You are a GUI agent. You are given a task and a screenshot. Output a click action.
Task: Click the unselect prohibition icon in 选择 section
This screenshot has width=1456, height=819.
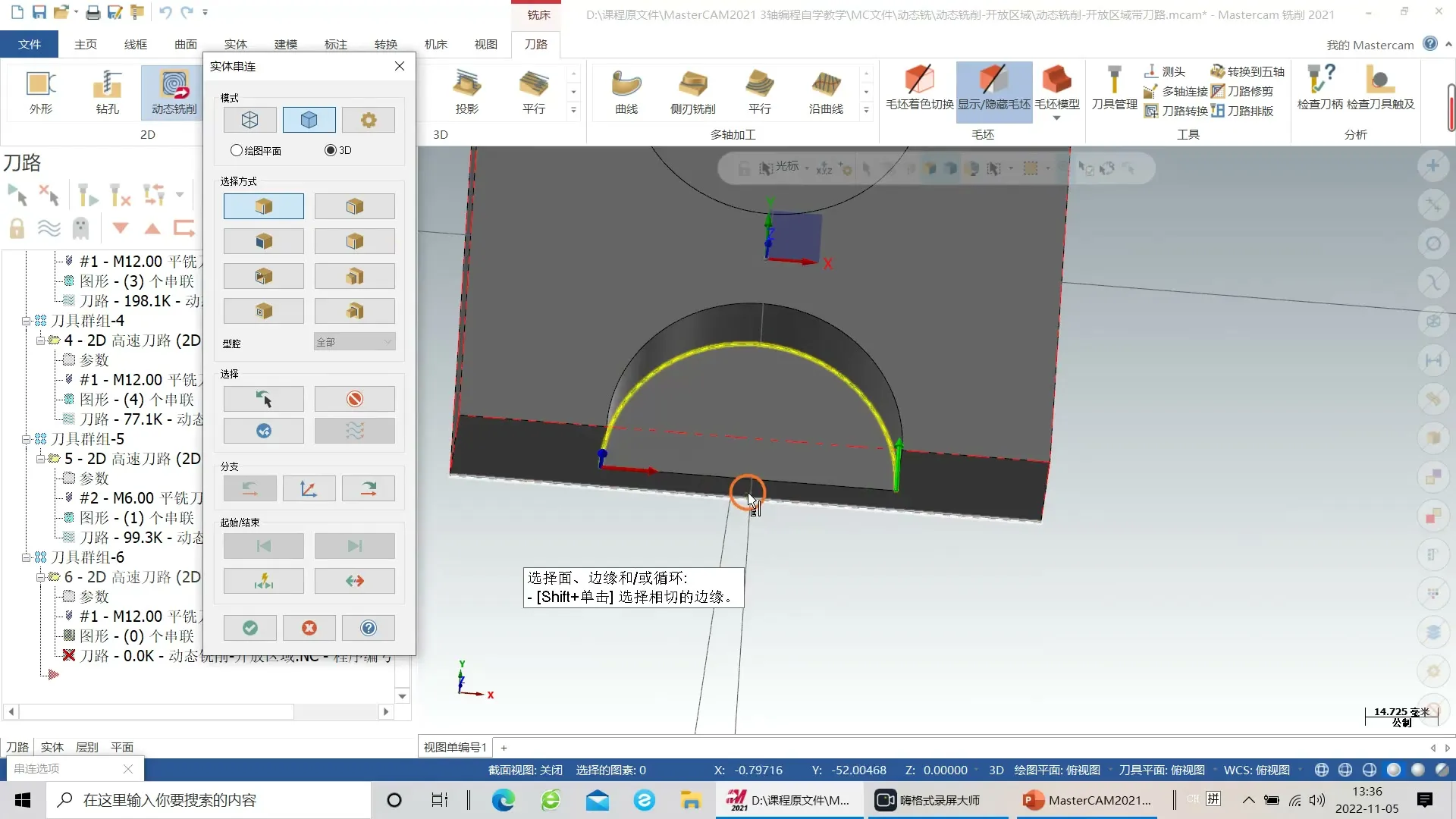point(354,399)
